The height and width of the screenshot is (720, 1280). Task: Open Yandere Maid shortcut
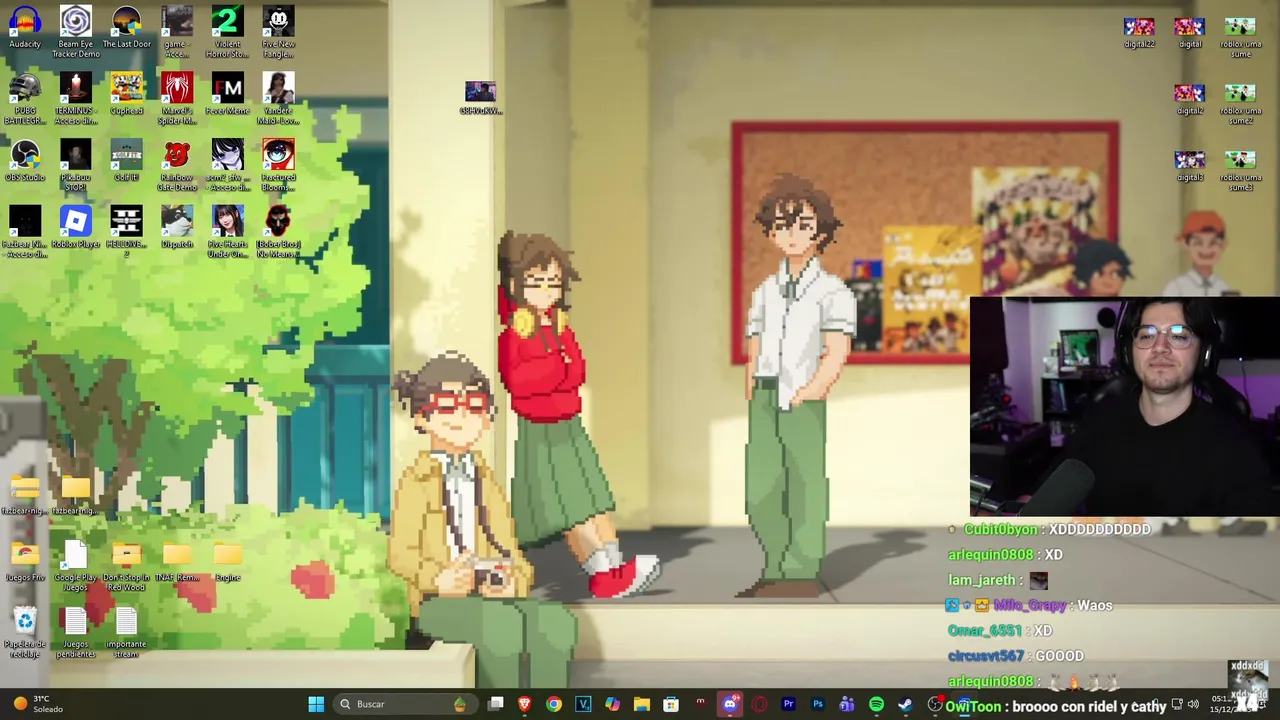278,99
